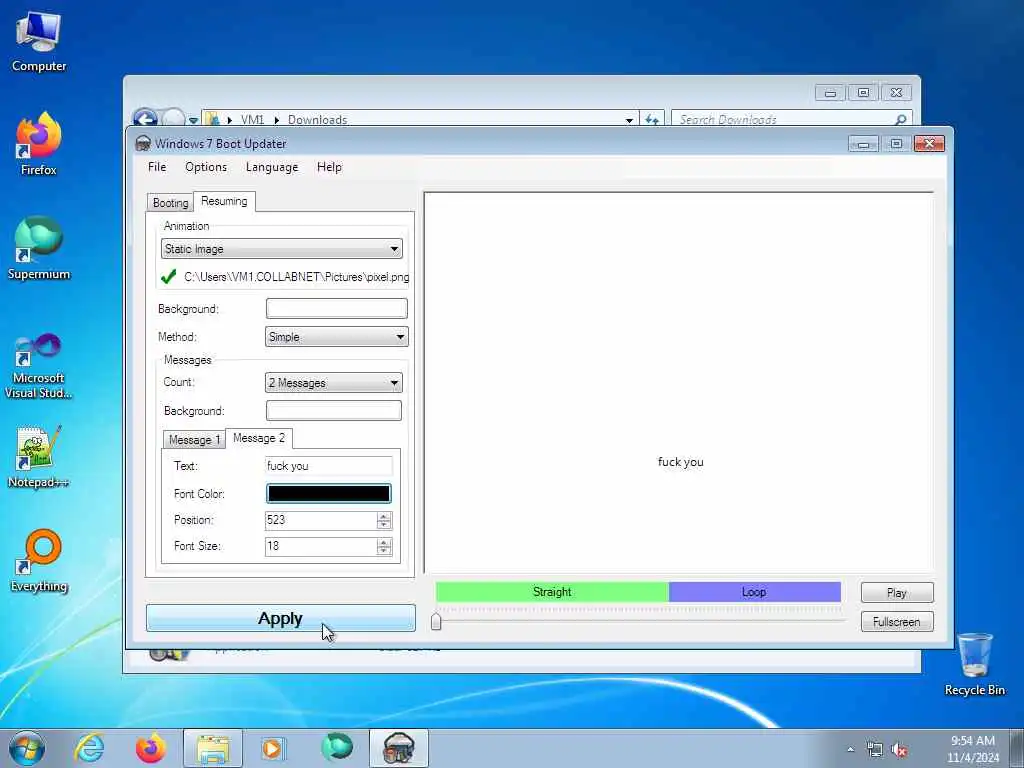Image resolution: width=1024 pixels, height=768 pixels.
Task: Click the animation frame slider handle
Action: click(436, 620)
